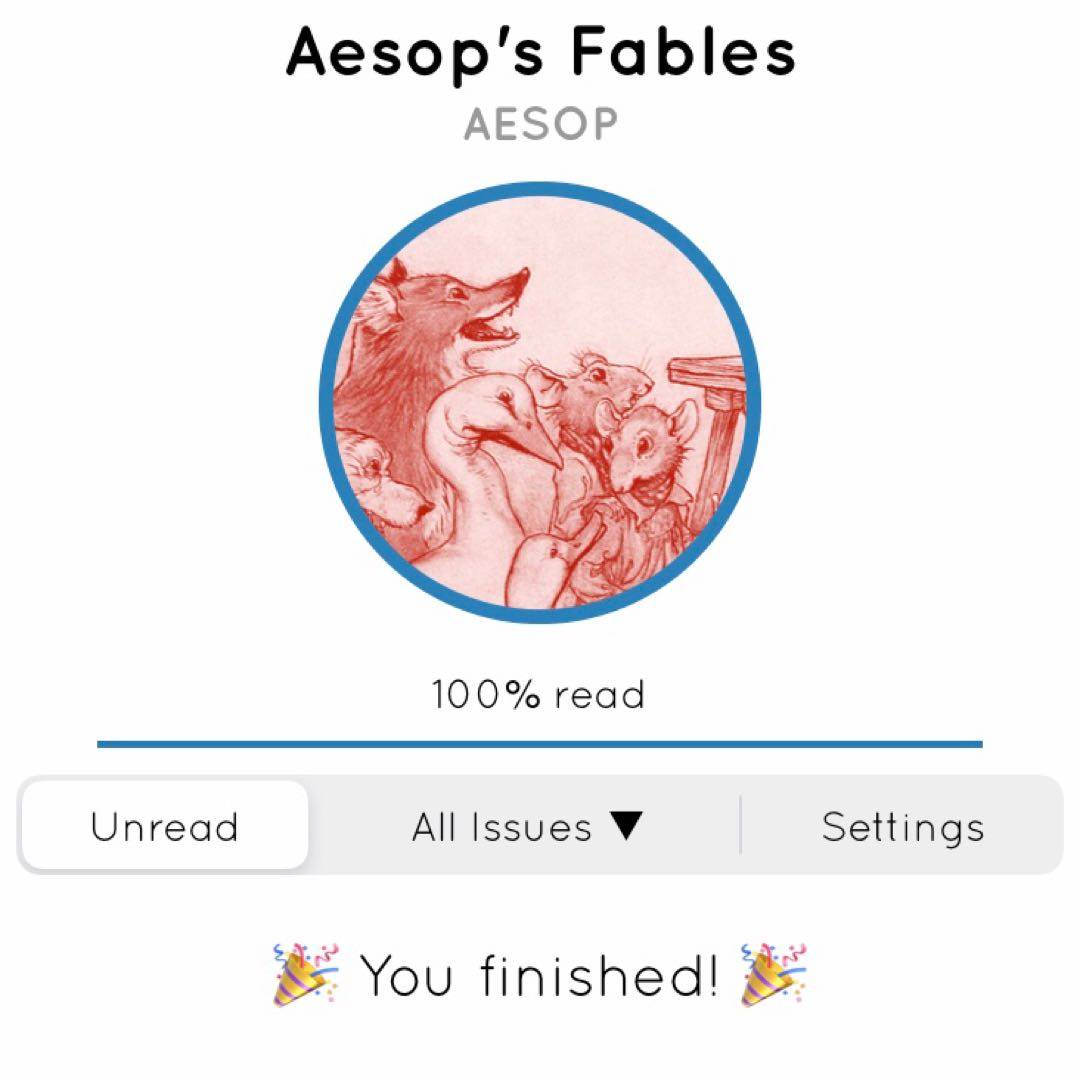Click the divider left of Settings
The width and height of the screenshot is (1080, 1080).
(x=740, y=826)
